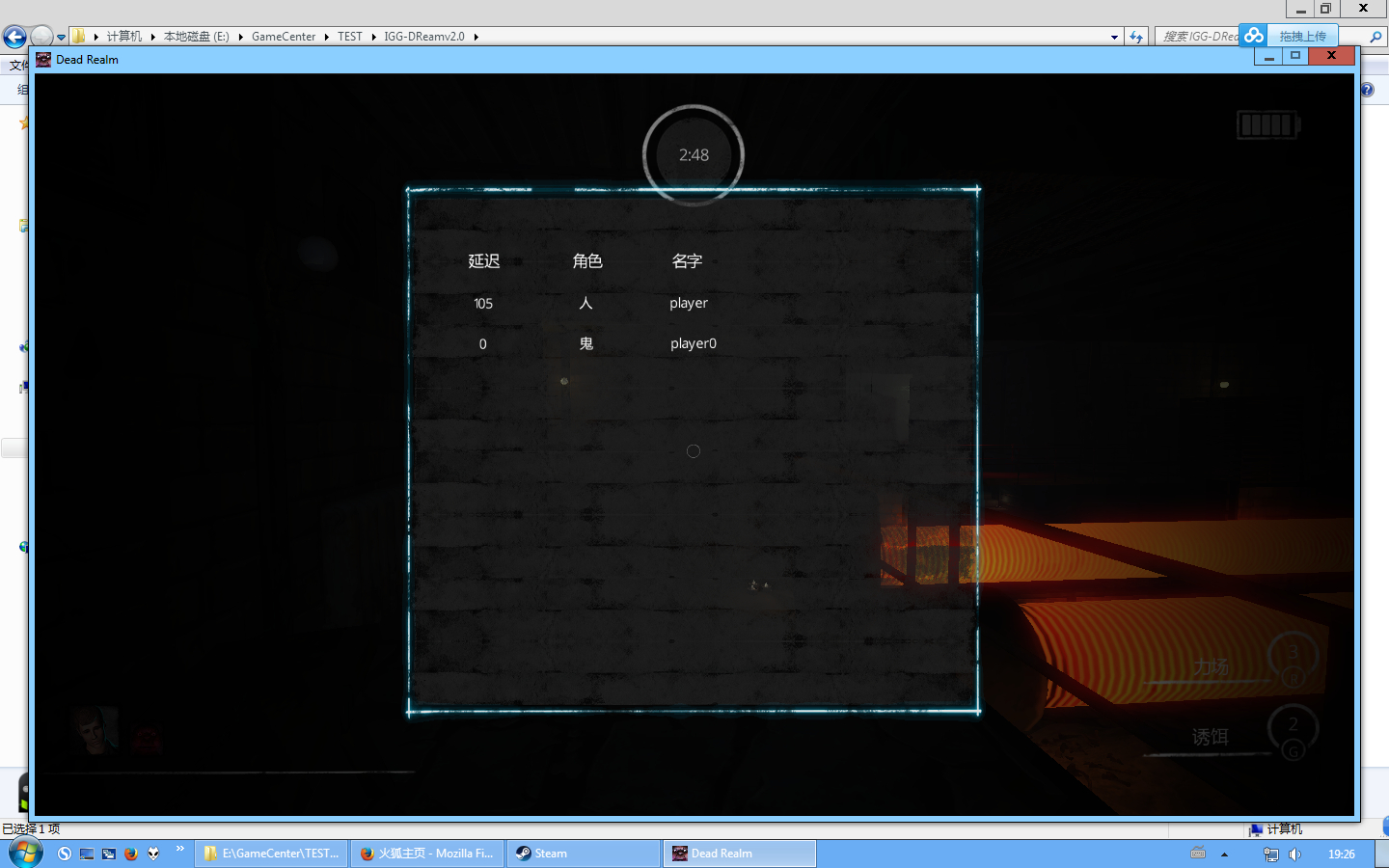The image size is (1389, 868).
Task: Click the Switch Windows quick launch icon
Action: pyautogui.click(x=109, y=854)
